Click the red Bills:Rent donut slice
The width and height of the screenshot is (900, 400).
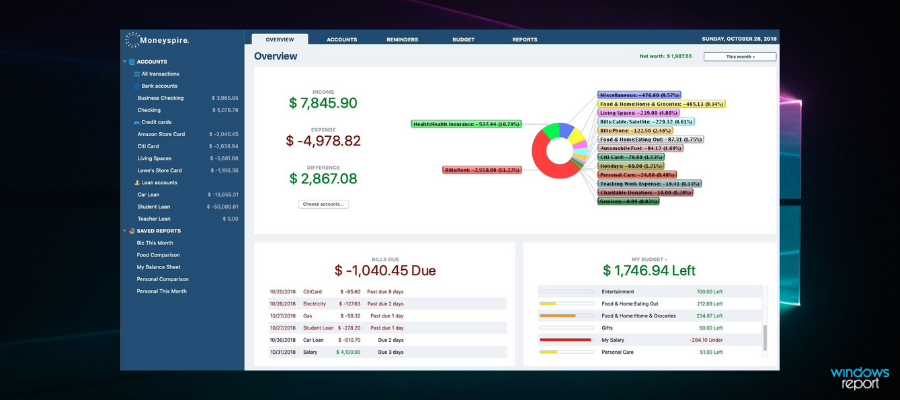point(541,161)
